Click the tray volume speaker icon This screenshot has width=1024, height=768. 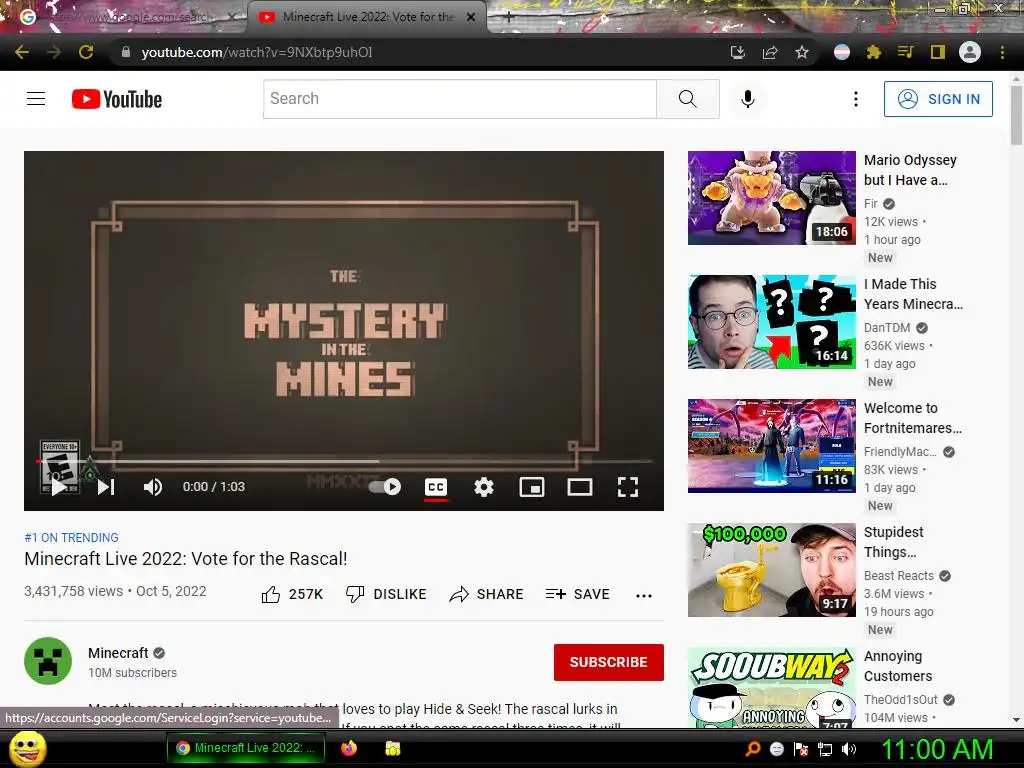(x=849, y=749)
